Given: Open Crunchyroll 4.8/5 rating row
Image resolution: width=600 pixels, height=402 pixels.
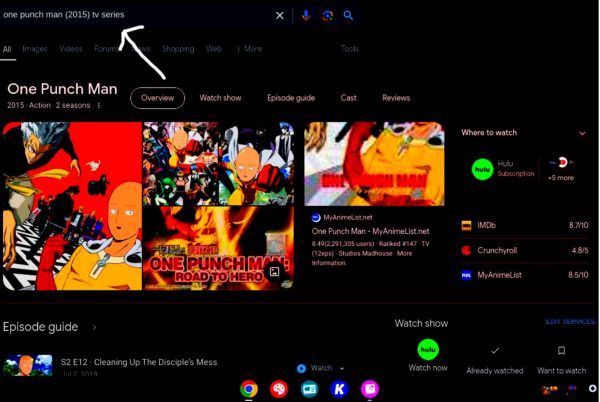Looking at the screenshot, I should point(525,251).
